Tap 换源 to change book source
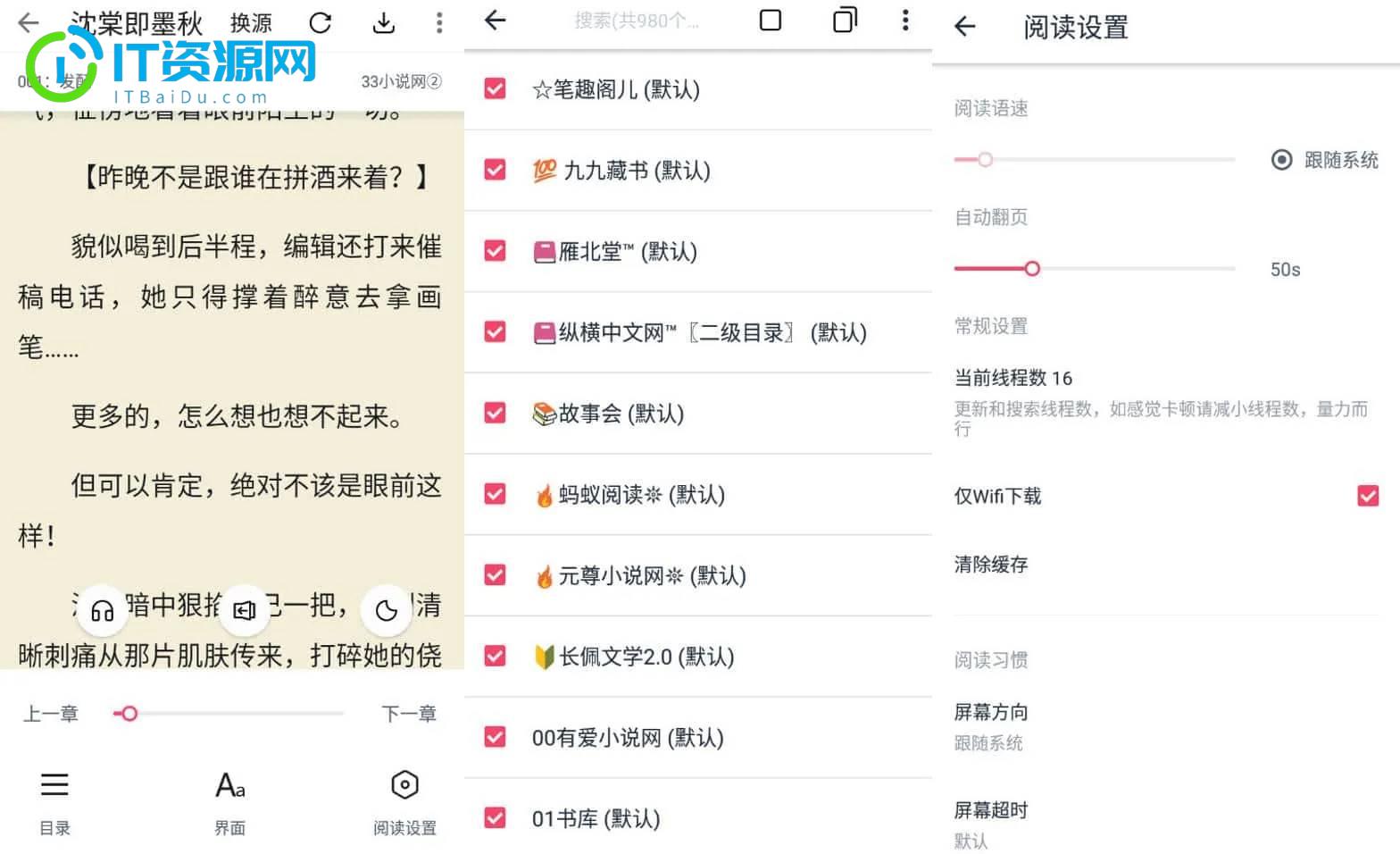 [251, 22]
